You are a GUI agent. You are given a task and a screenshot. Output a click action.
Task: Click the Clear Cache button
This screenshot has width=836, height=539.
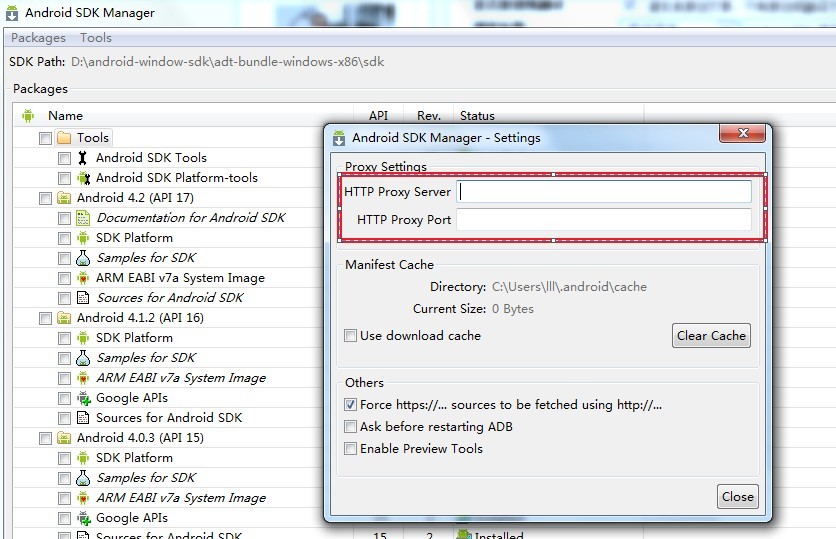pyautogui.click(x=711, y=335)
